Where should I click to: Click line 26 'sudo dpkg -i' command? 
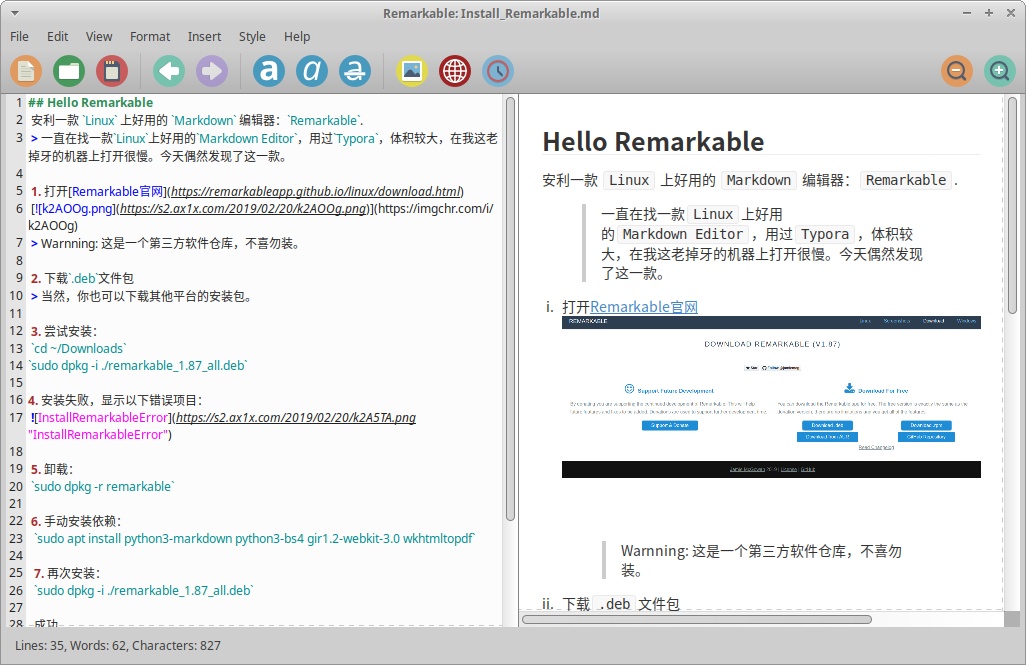(x=143, y=590)
